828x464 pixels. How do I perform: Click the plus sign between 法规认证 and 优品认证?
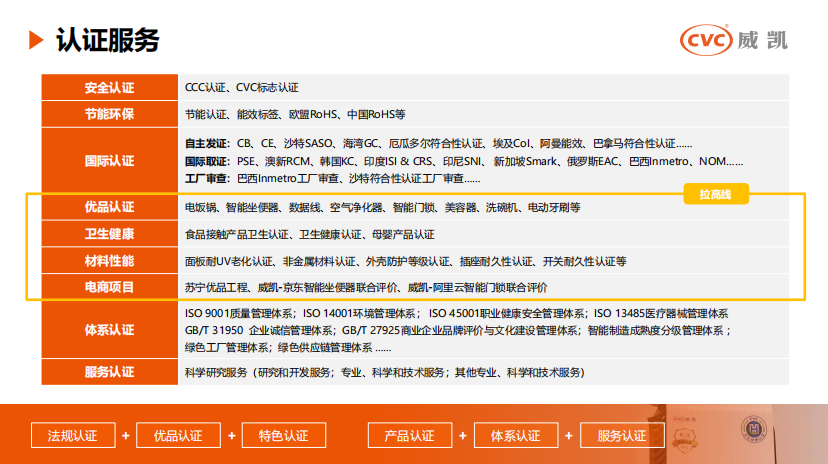coord(126,436)
